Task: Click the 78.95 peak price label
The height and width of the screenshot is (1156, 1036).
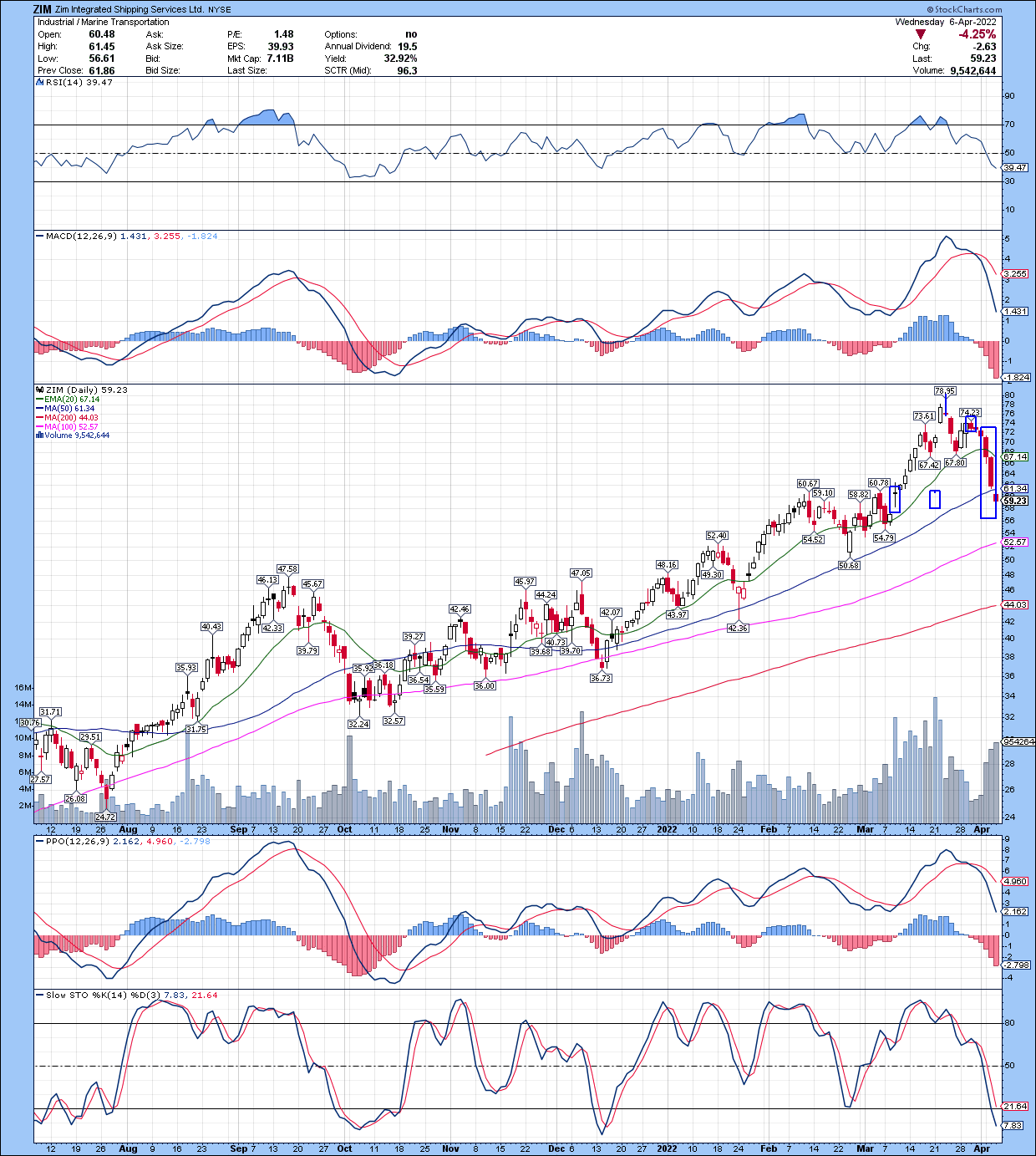Action: tap(945, 391)
